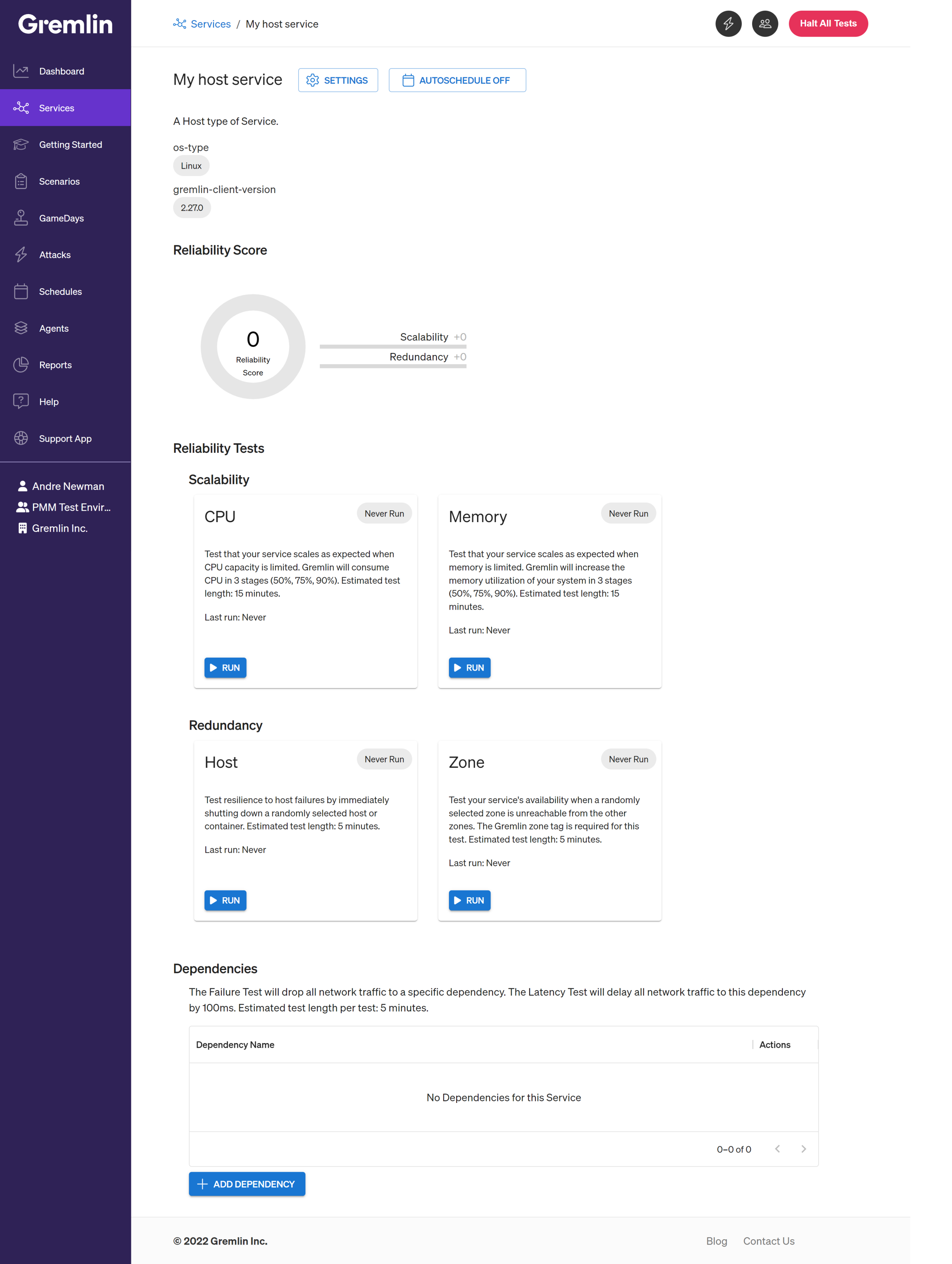
Task: Click the Scalability score progress bar
Action: pos(393,346)
